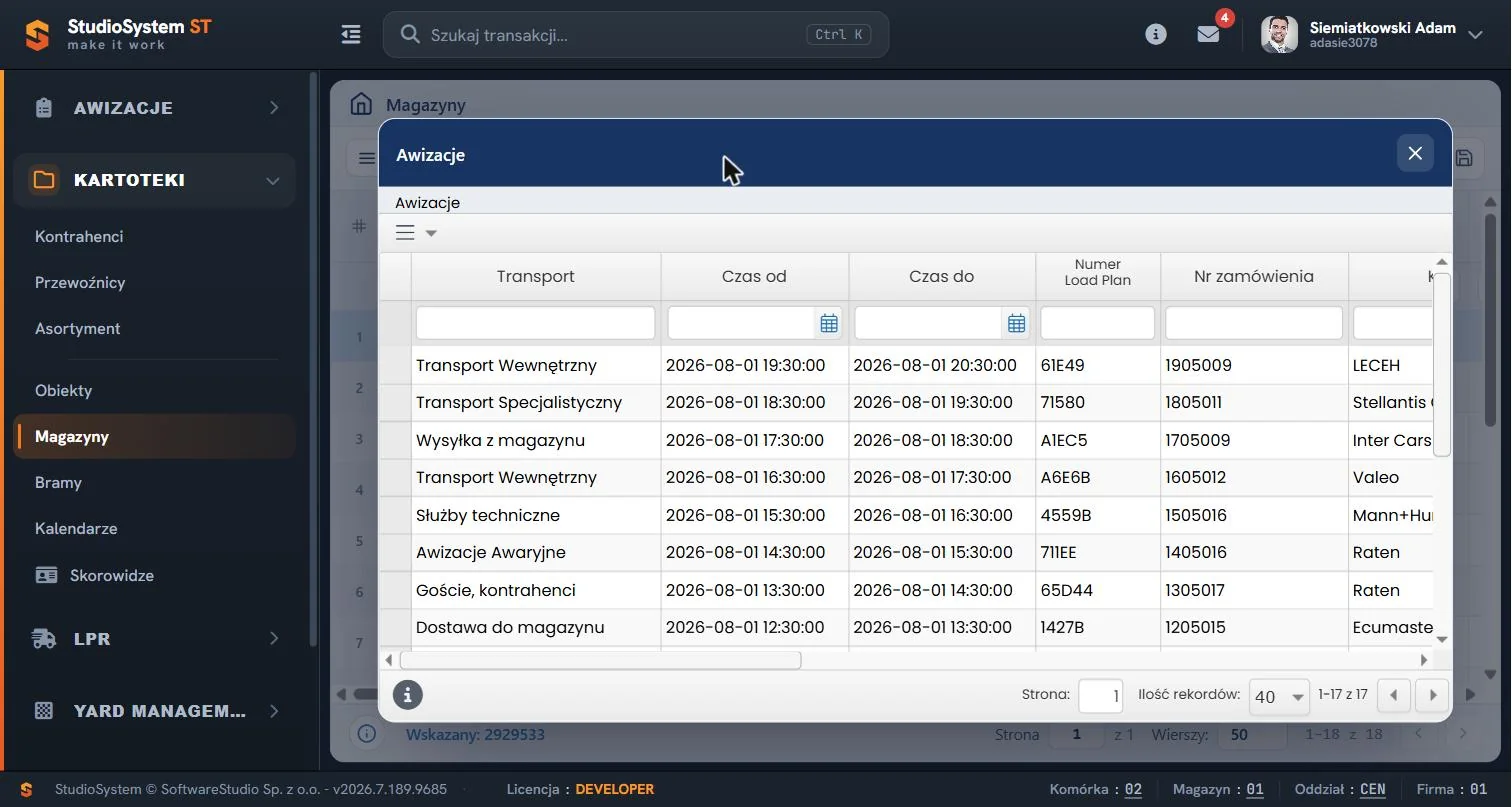Sort by the Transport column header

pos(536,277)
